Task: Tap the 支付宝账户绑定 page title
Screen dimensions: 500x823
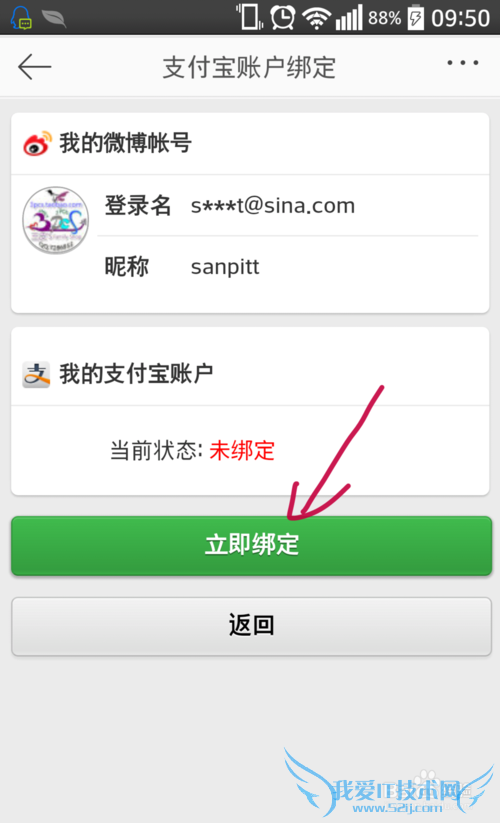Action: pos(249,68)
